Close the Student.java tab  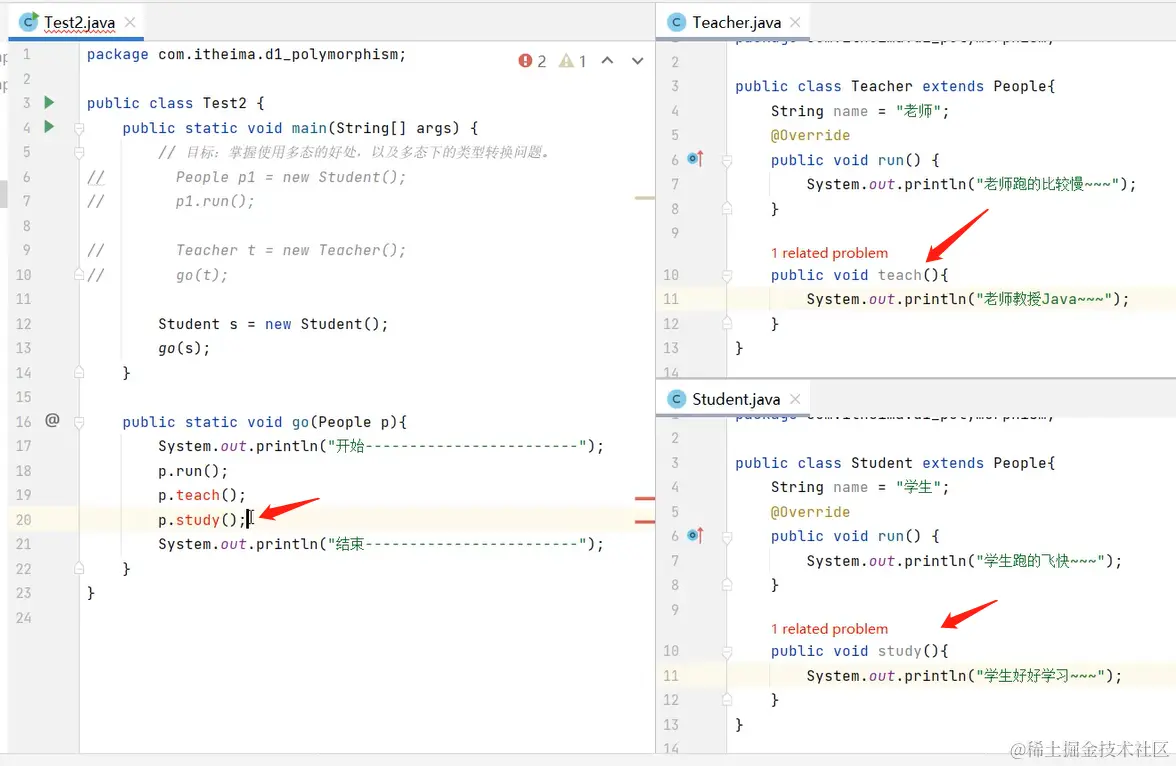tap(796, 399)
